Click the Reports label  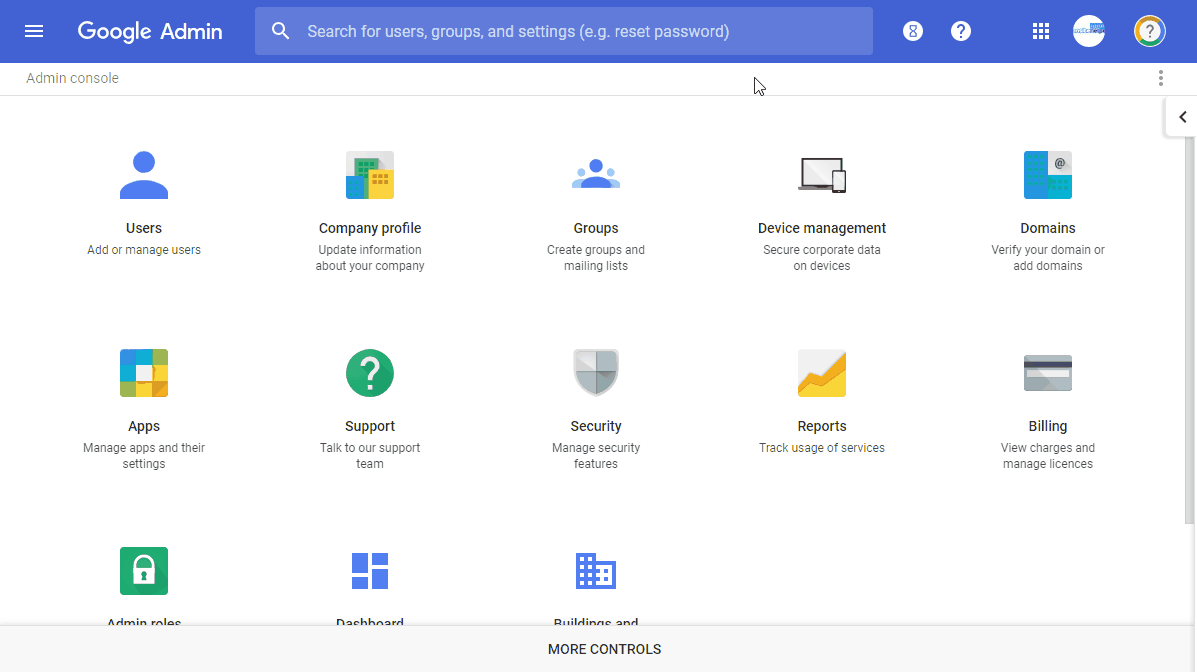(x=821, y=426)
